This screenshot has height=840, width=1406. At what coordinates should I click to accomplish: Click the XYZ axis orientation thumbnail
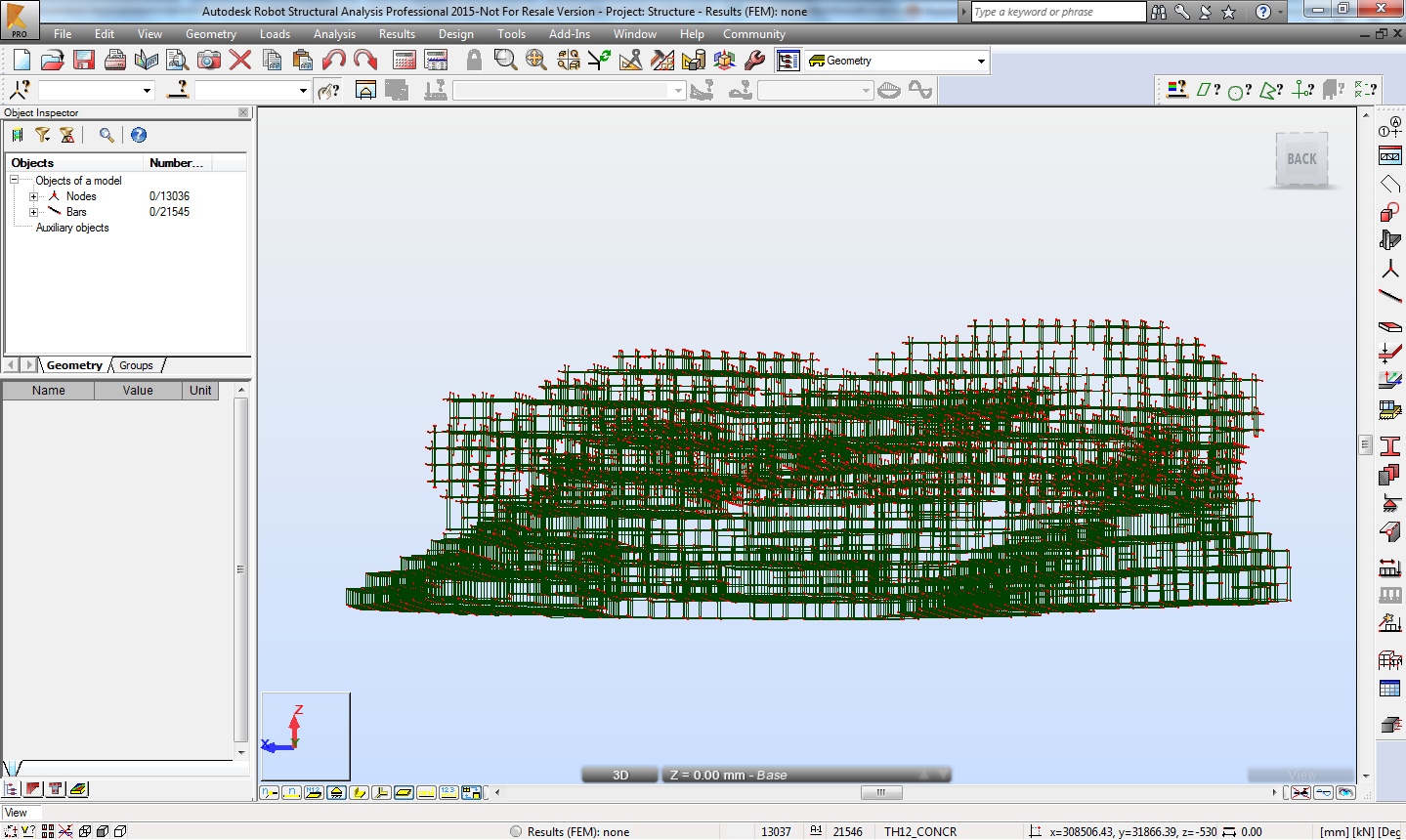point(305,735)
